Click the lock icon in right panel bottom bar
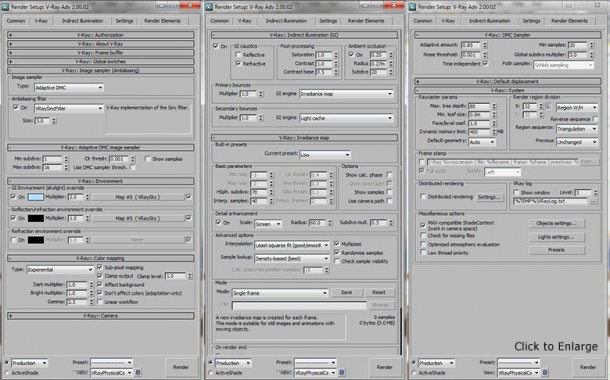 [x=545, y=373]
